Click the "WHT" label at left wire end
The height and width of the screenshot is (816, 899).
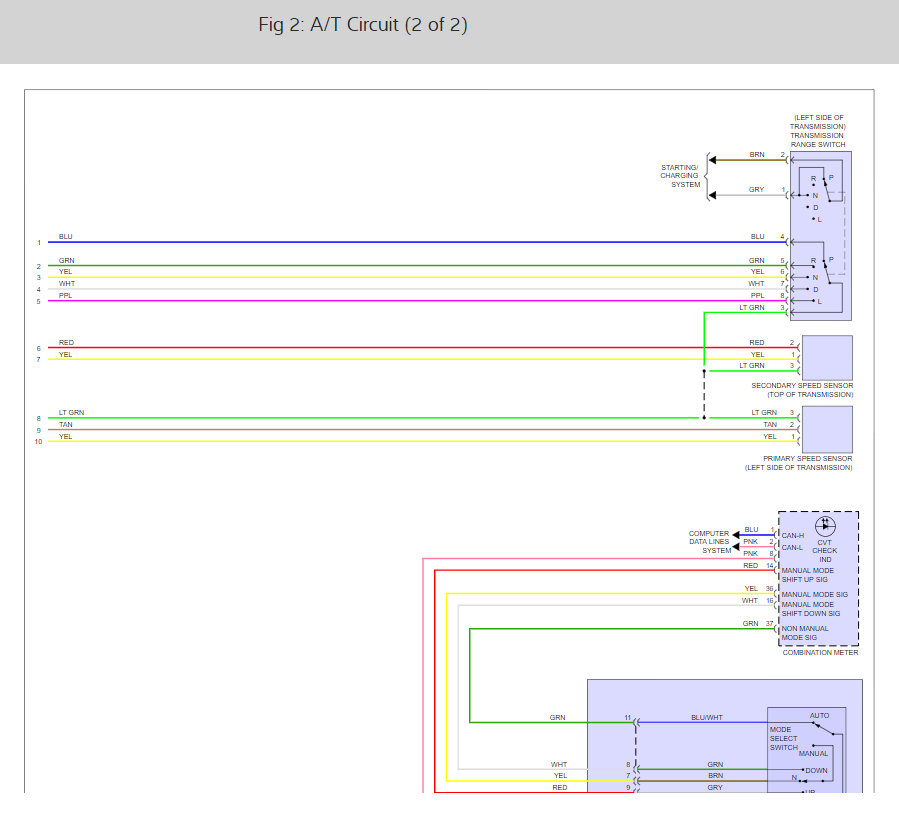pyautogui.click(x=67, y=283)
